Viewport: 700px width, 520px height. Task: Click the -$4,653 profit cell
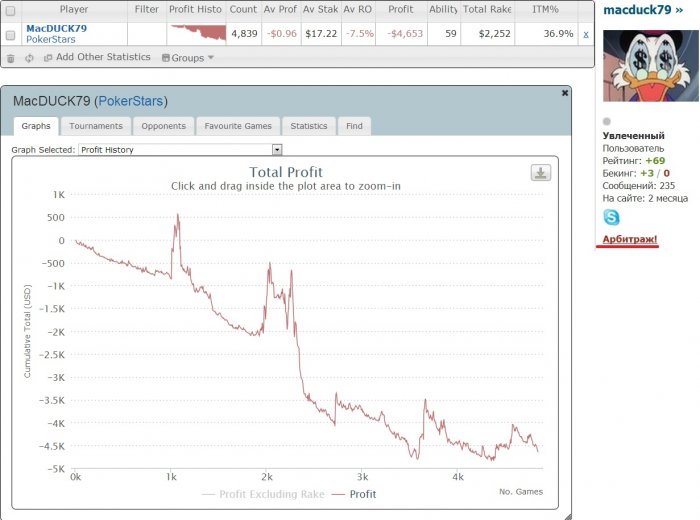point(405,33)
